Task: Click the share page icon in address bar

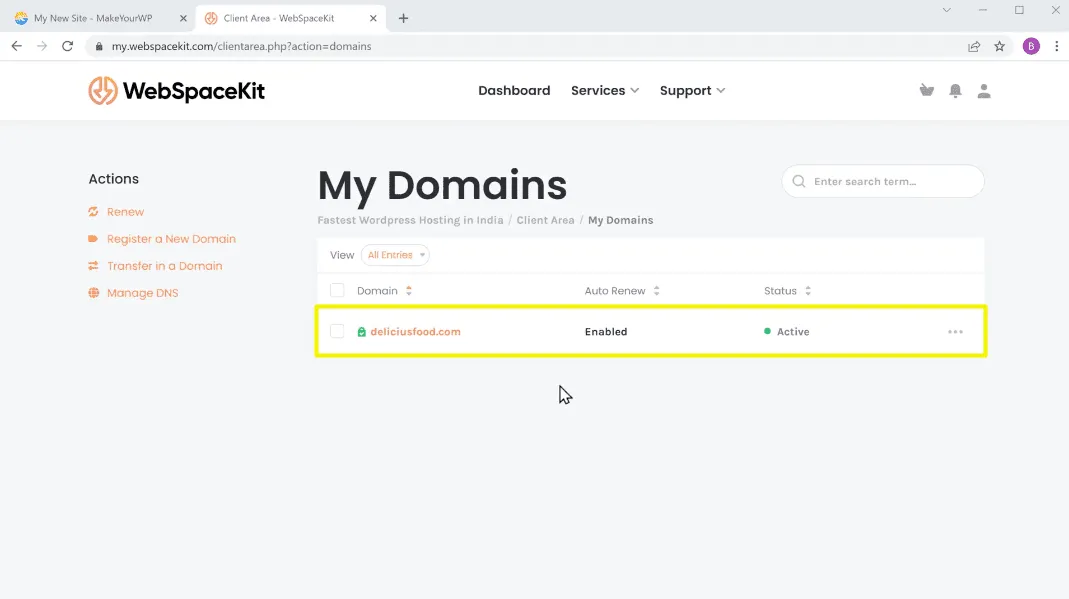Action: 973,46
